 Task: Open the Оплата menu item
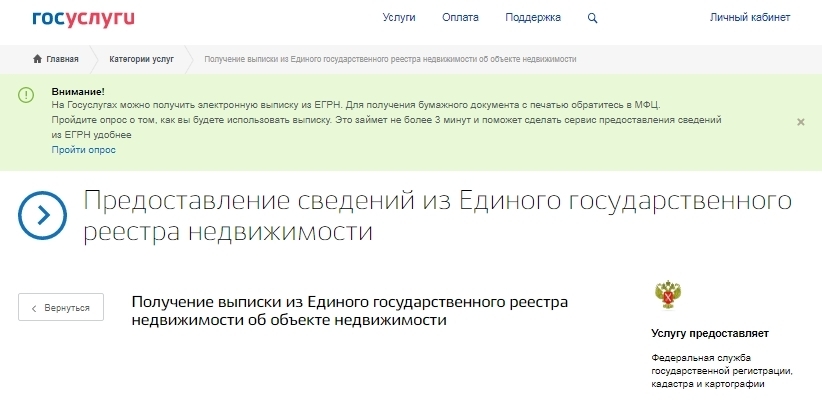point(460,18)
